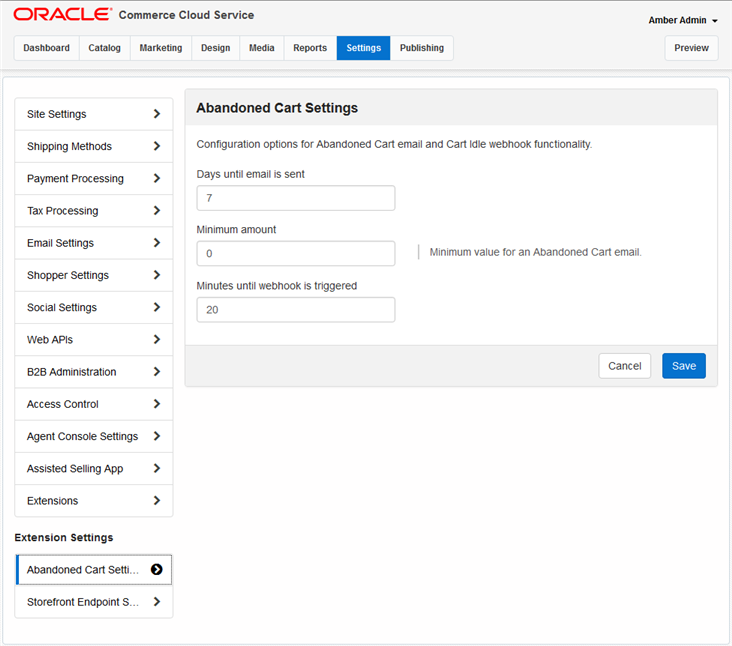Click the Abandoned Cart circled arrow icon

(x=157, y=569)
